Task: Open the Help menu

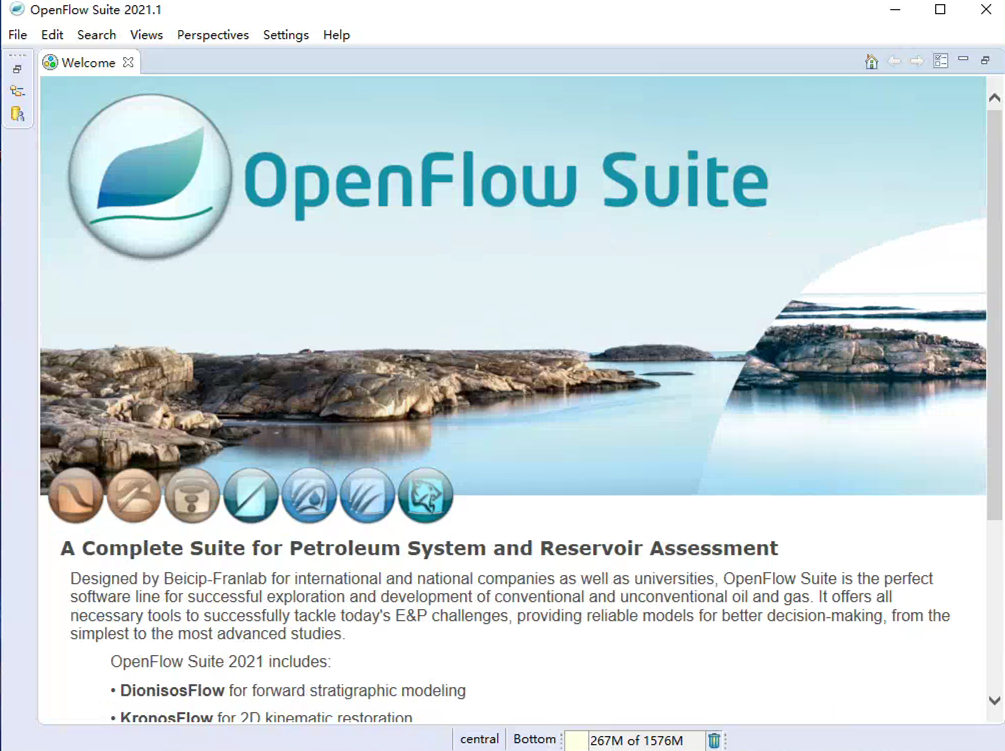Action: pos(336,35)
